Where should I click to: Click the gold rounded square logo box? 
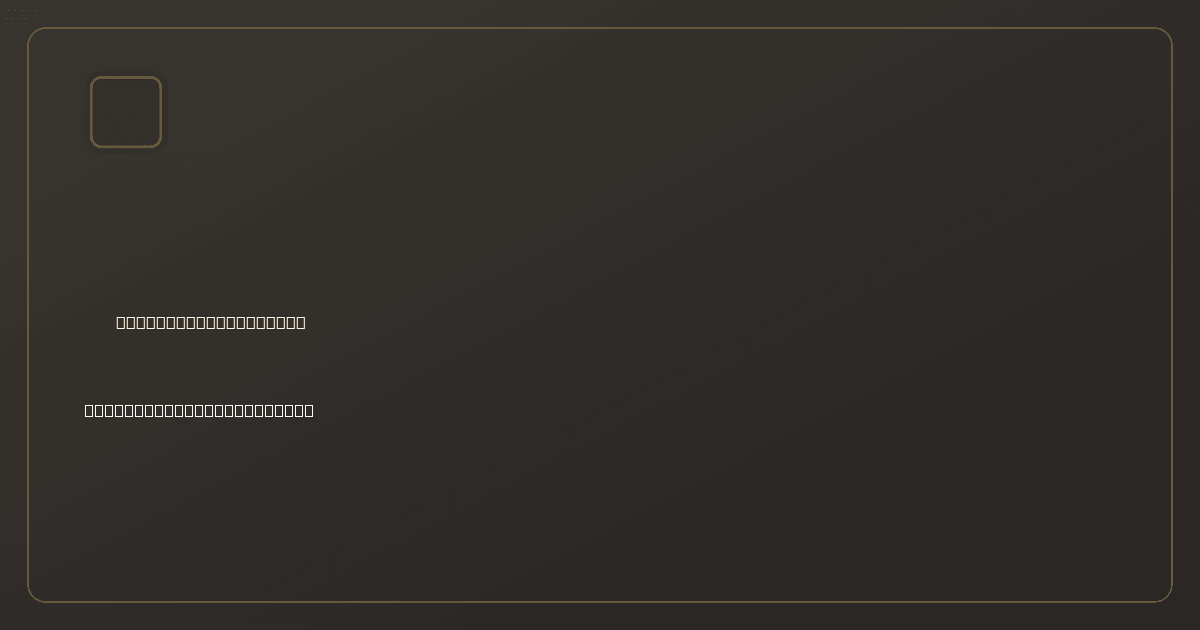coord(126,112)
